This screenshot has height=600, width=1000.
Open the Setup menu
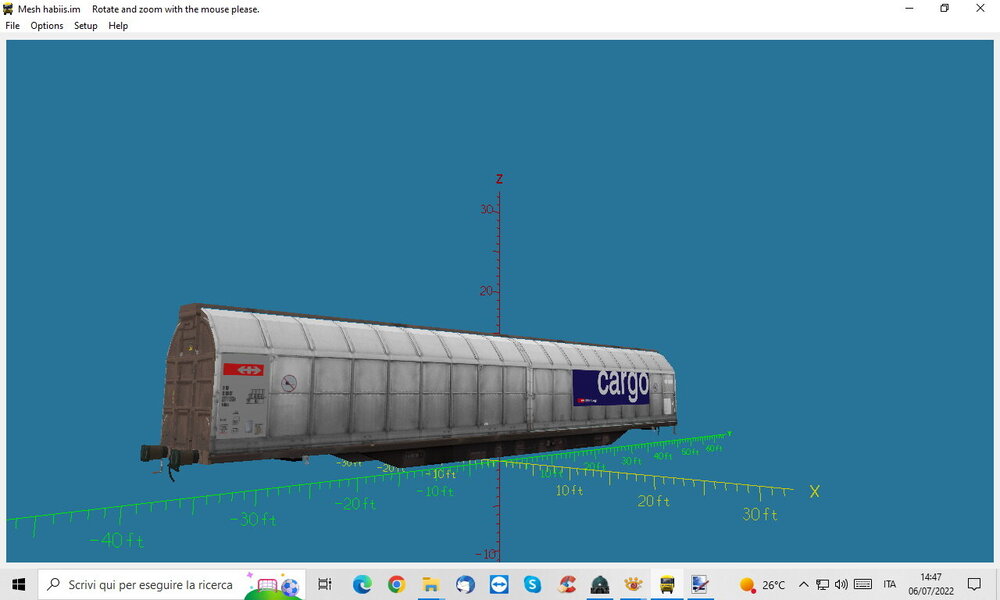coord(85,26)
